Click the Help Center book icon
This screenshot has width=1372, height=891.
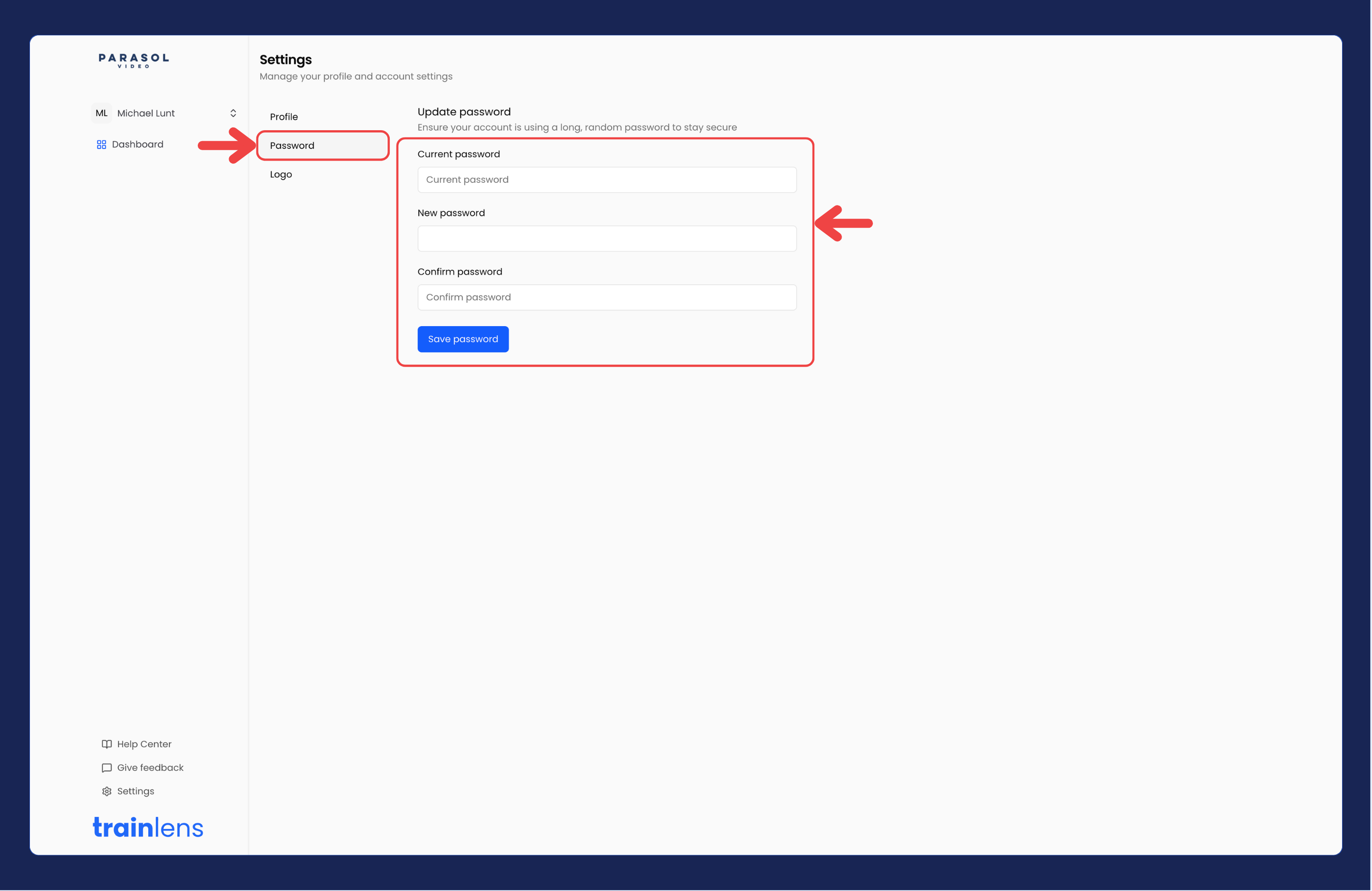[107, 744]
